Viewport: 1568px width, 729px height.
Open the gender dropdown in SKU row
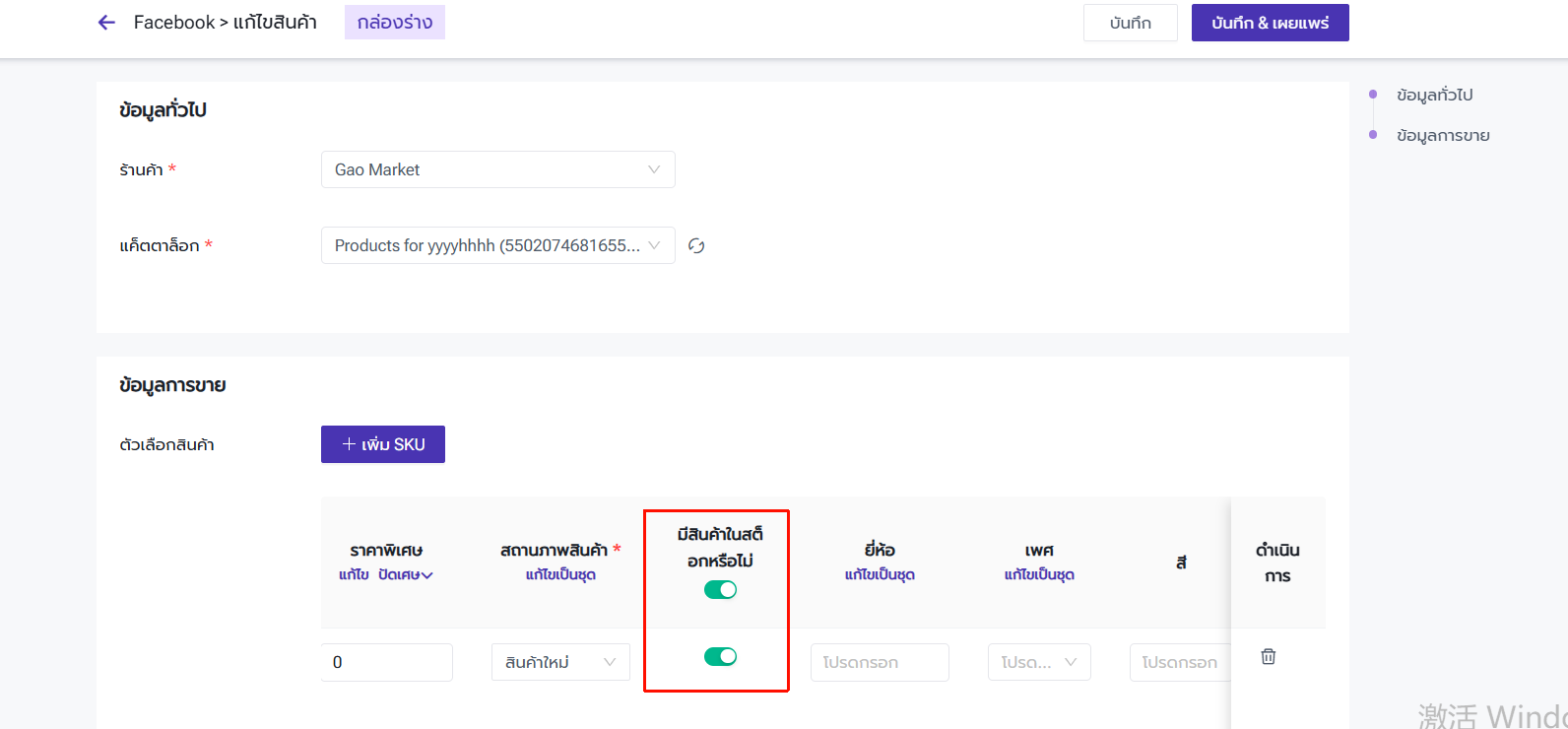tap(1038, 662)
